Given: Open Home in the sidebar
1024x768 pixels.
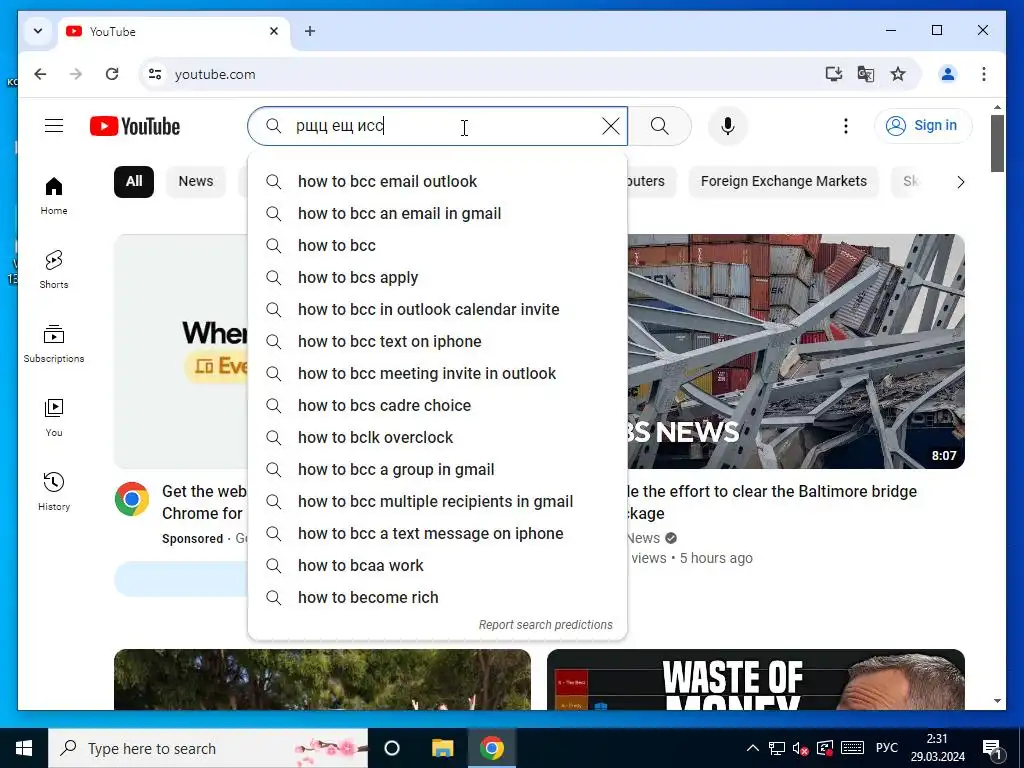Looking at the screenshot, I should coord(54,195).
